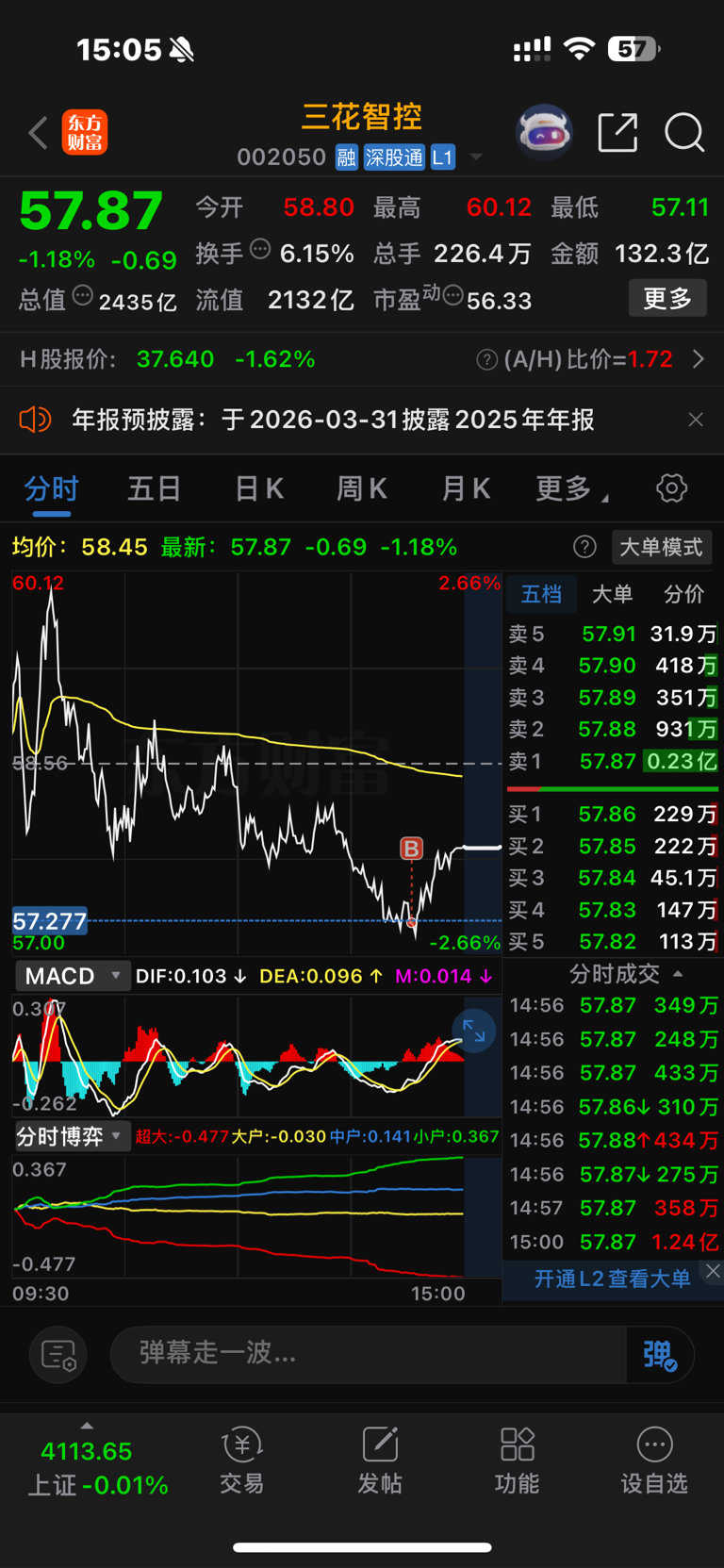Tap the L1 level badge
This screenshot has width=724, height=1568.
point(443,157)
